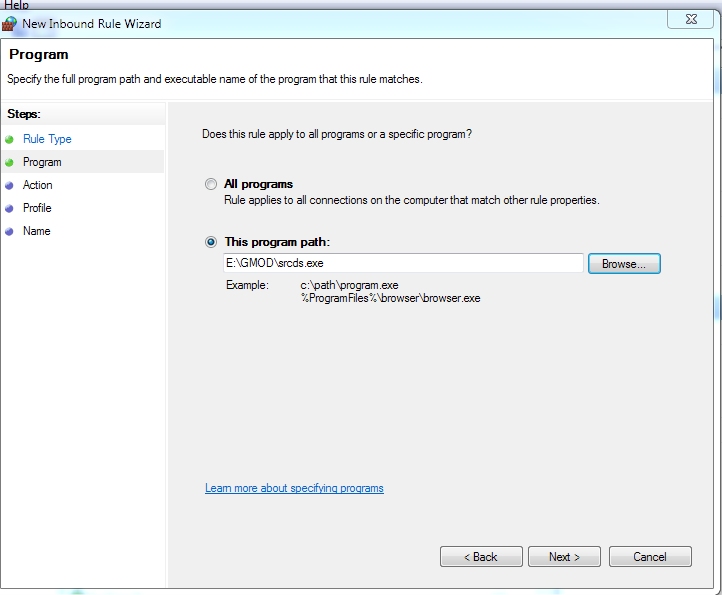
Task: Click Browse to choose a program
Action: [x=624, y=264]
